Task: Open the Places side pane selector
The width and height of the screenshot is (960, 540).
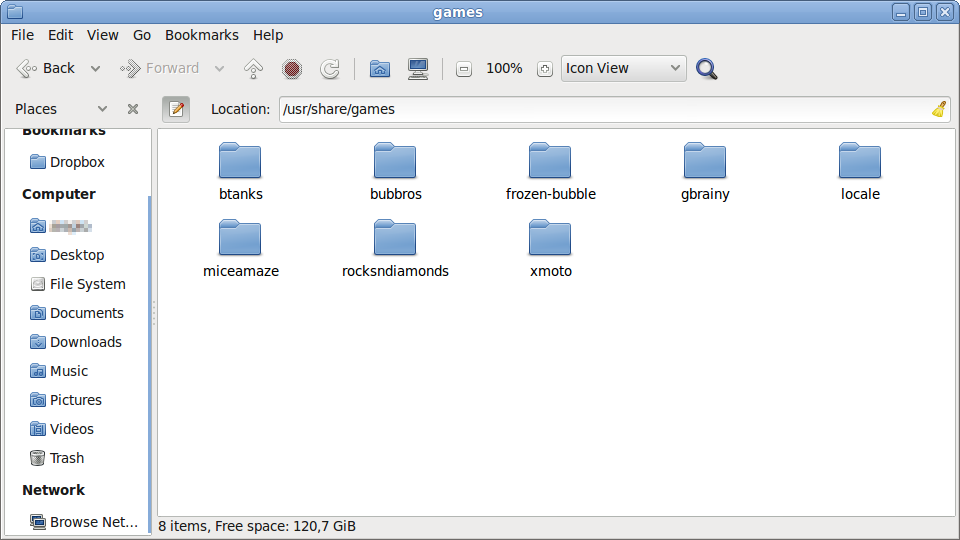Action: click(x=60, y=109)
